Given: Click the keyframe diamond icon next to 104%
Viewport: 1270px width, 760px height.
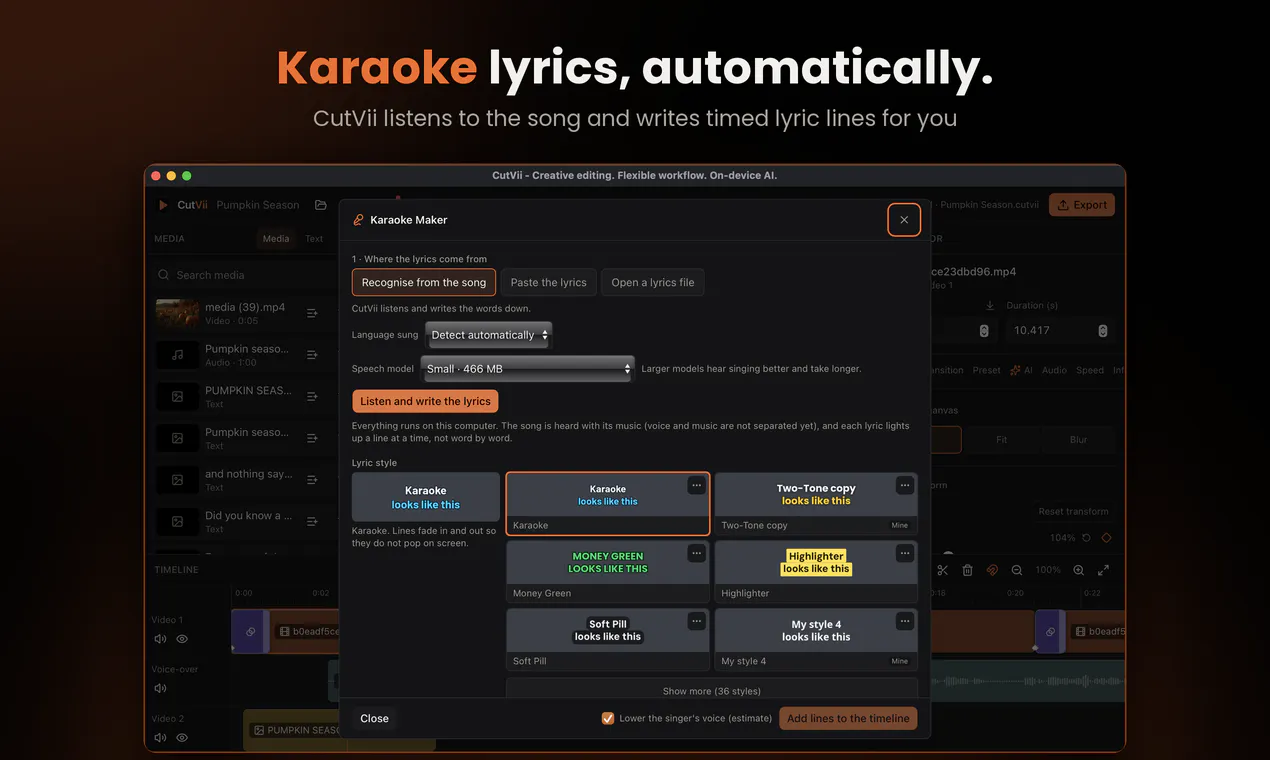Looking at the screenshot, I should 1106,538.
